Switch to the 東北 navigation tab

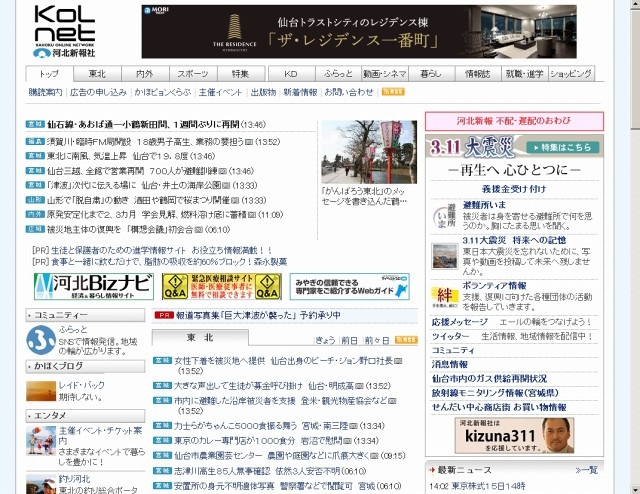point(97,74)
